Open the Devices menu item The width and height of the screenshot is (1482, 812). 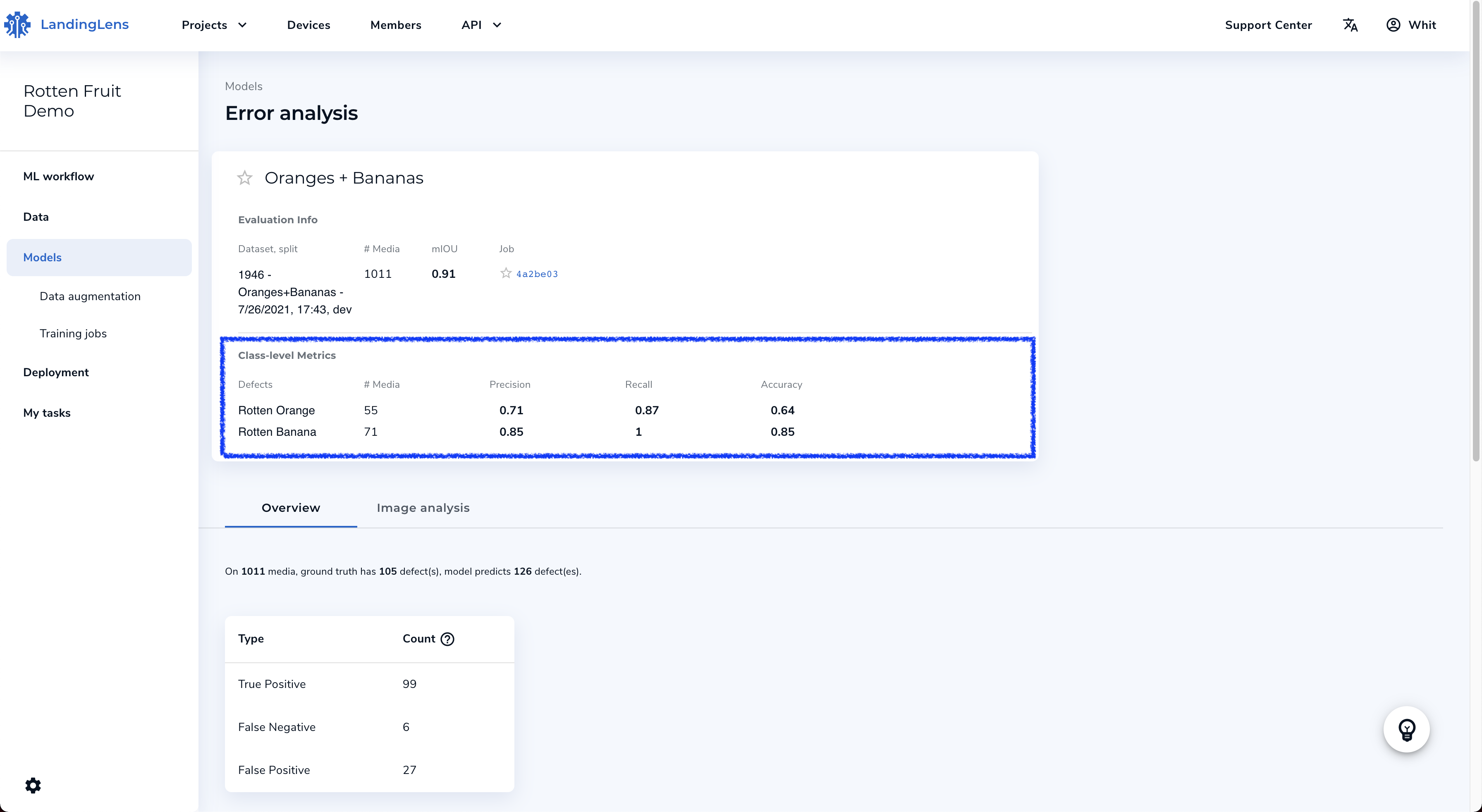pyautogui.click(x=308, y=25)
